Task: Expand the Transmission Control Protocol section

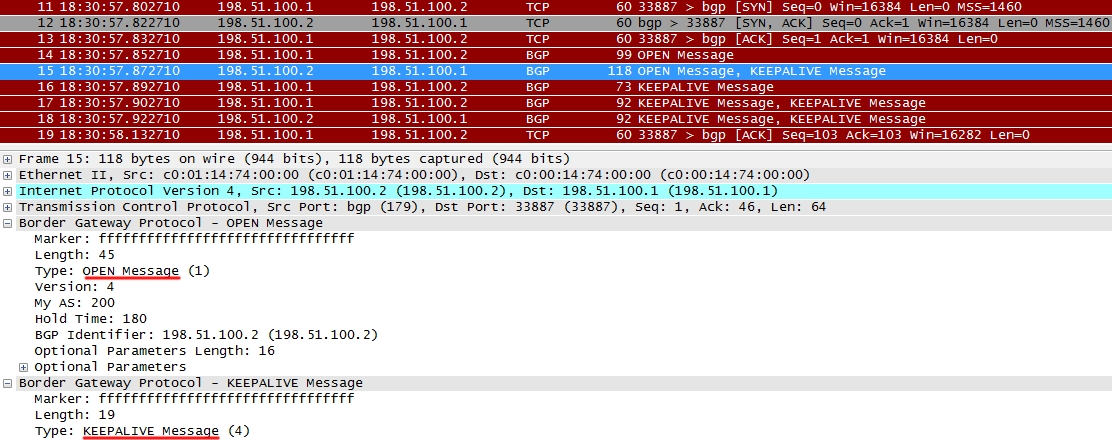Action: [9, 207]
